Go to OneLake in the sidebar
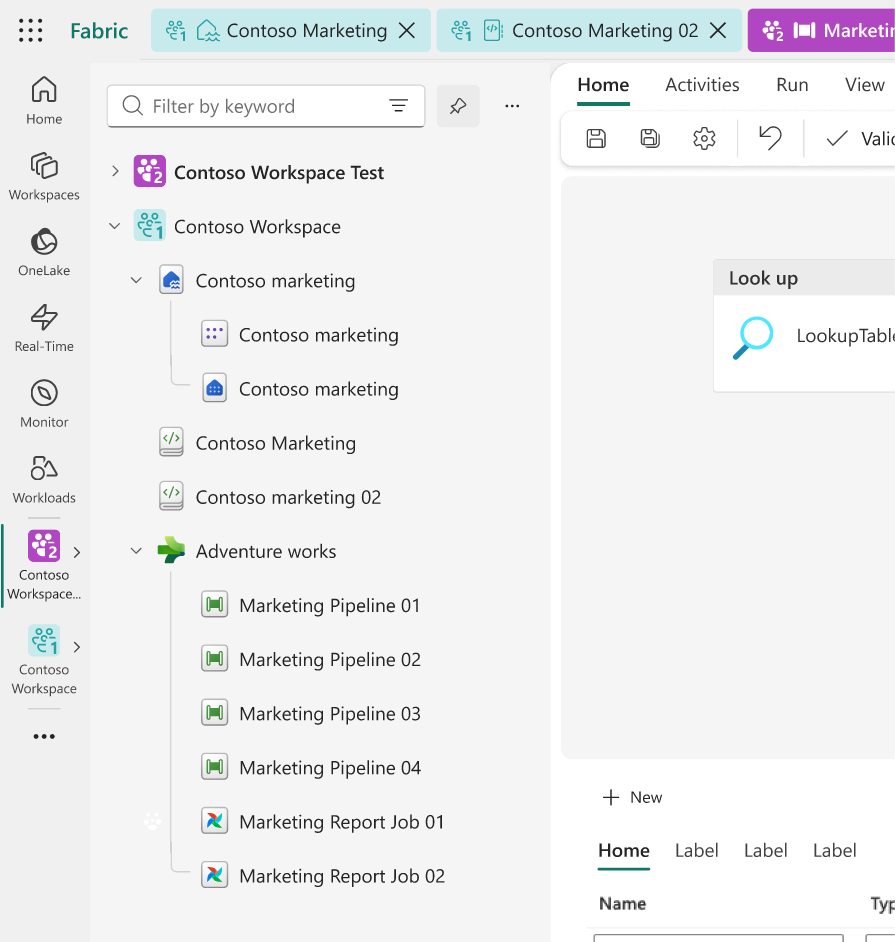This screenshot has height=942, width=895. tap(44, 252)
